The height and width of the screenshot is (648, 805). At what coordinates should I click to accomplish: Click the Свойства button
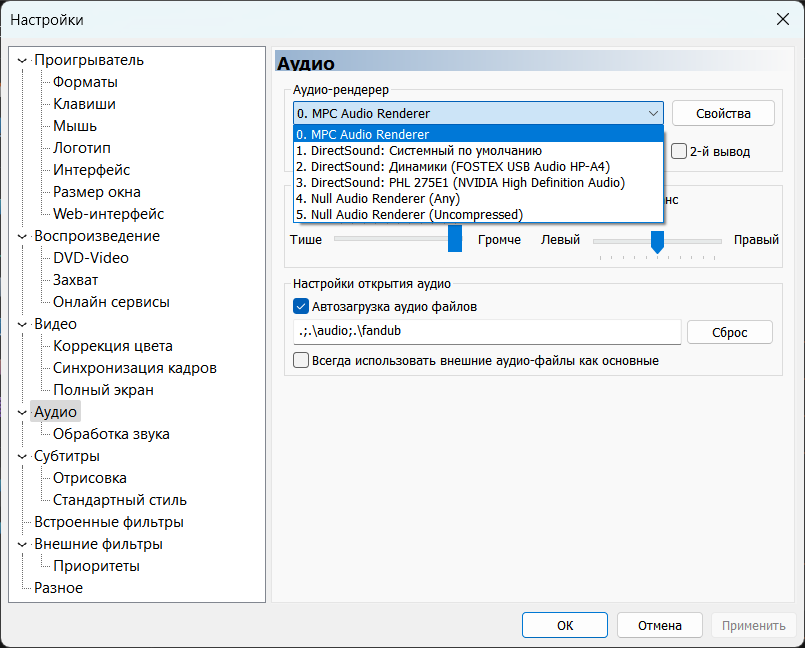[723, 114]
